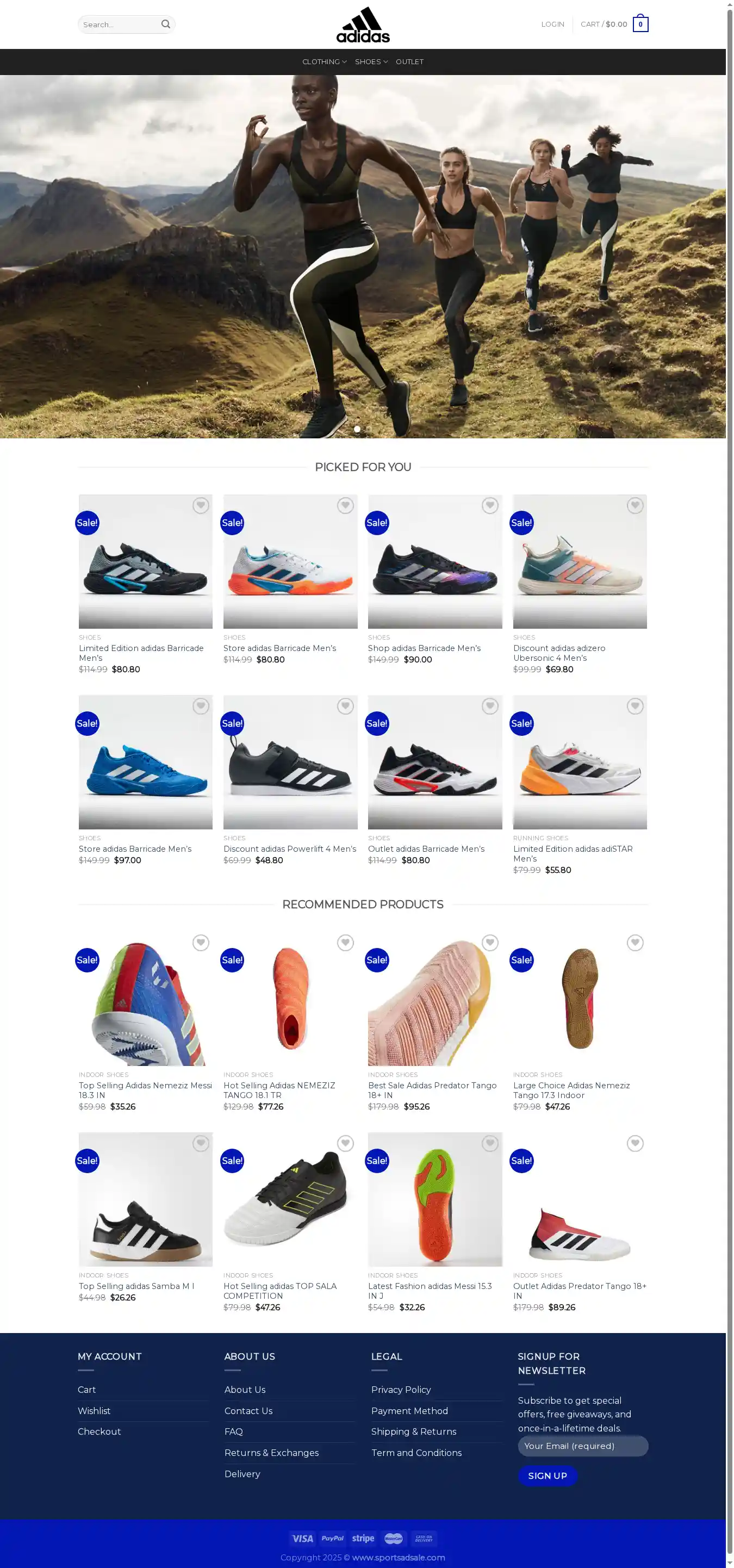This screenshot has height=1568, width=734.
Task: Toggle wishlist heart on Limited Edition Barricade
Action: pyautogui.click(x=201, y=505)
